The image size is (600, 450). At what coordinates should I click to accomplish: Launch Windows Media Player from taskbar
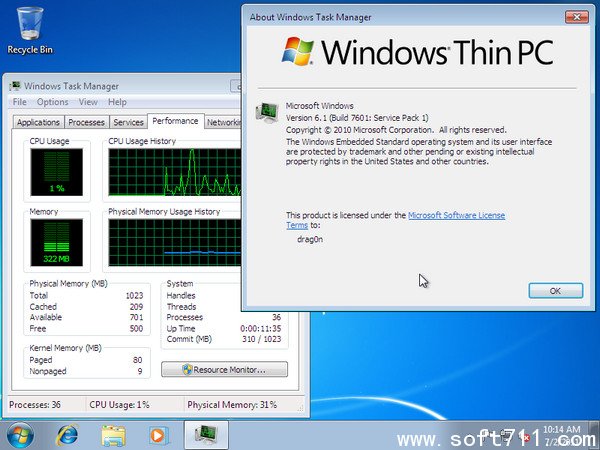pyautogui.click(x=157, y=435)
